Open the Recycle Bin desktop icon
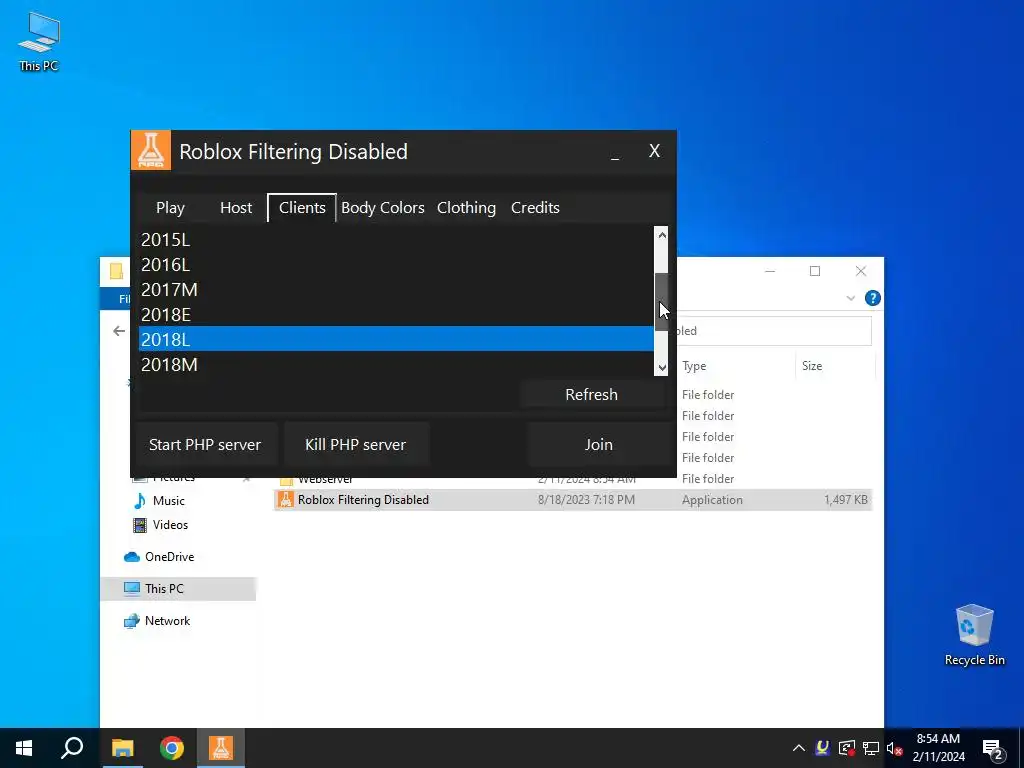 (974, 635)
